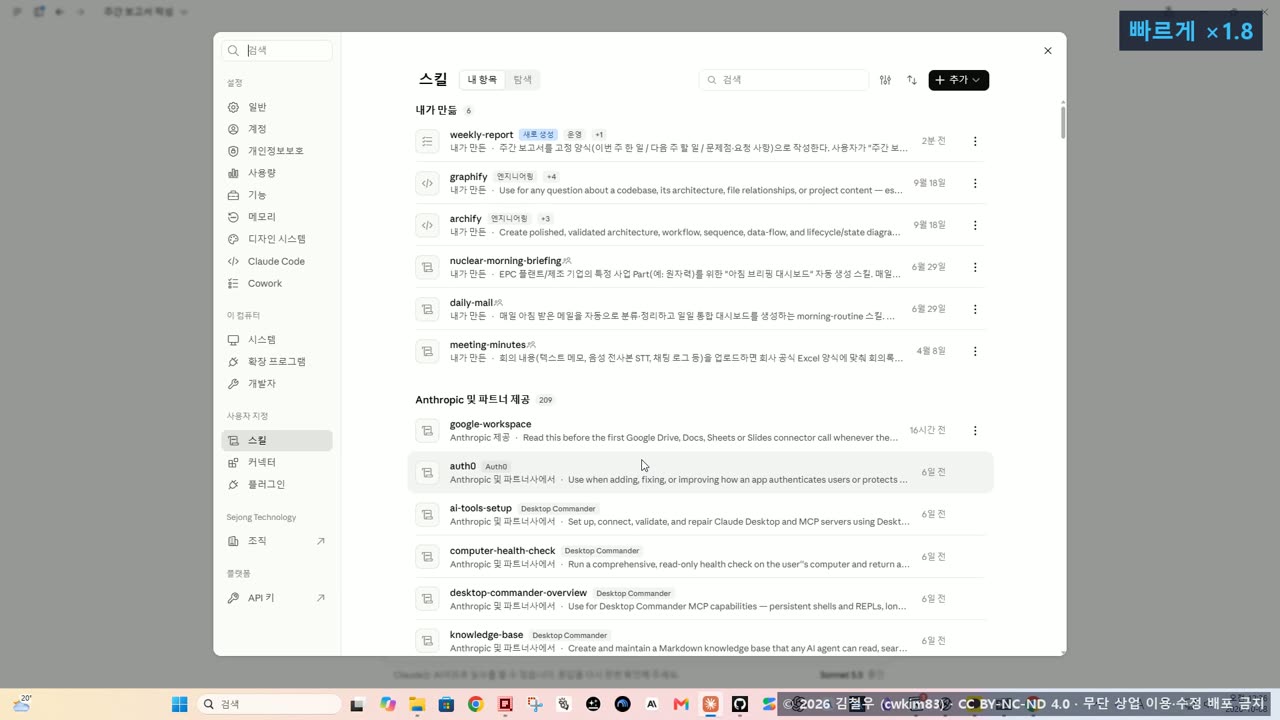
Task: Open the 플러그인 plugins page
Action: (276, 484)
